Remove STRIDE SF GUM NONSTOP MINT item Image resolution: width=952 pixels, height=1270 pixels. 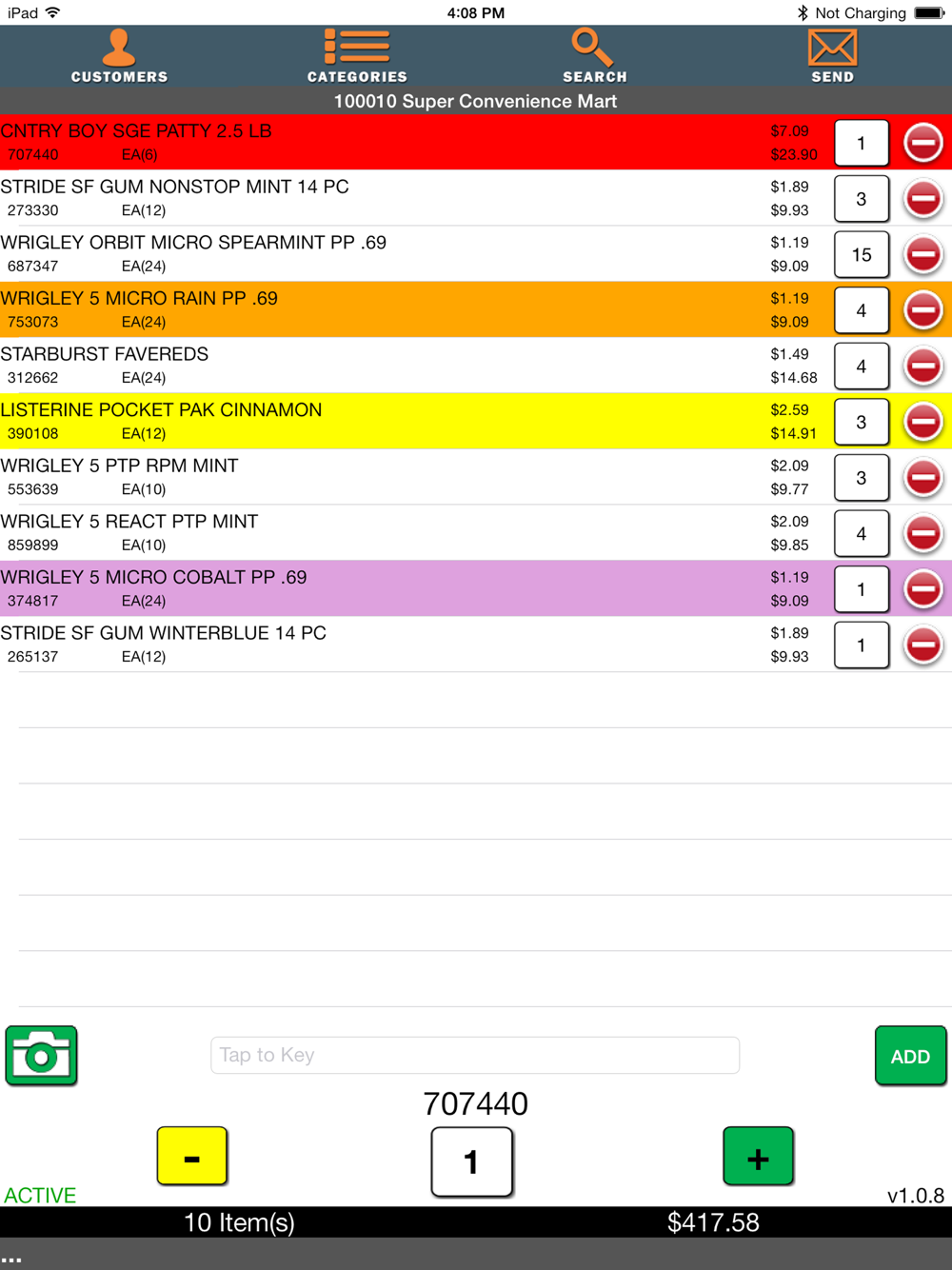pyautogui.click(x=922, y=199)
